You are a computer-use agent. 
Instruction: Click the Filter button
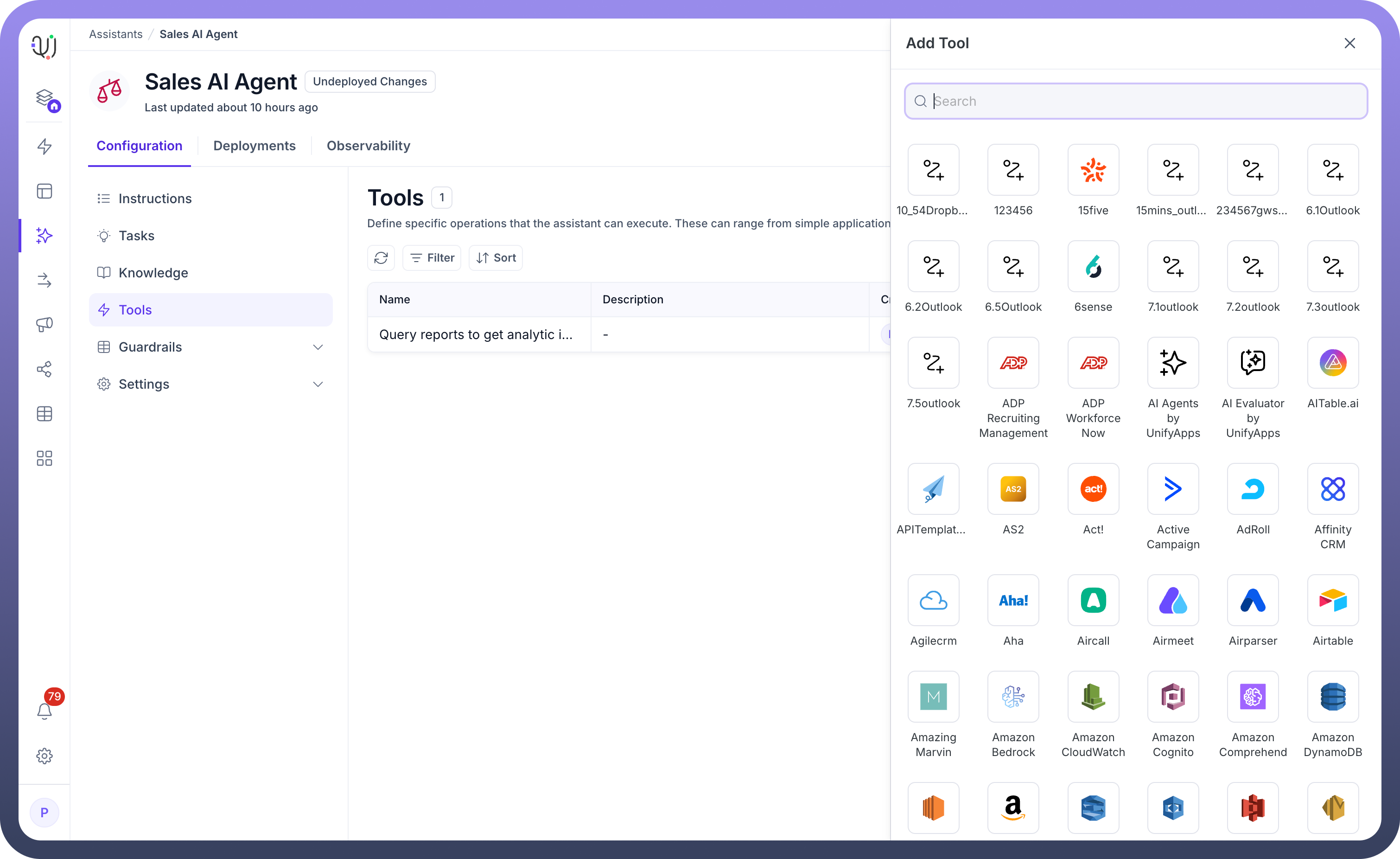[432, 258]
